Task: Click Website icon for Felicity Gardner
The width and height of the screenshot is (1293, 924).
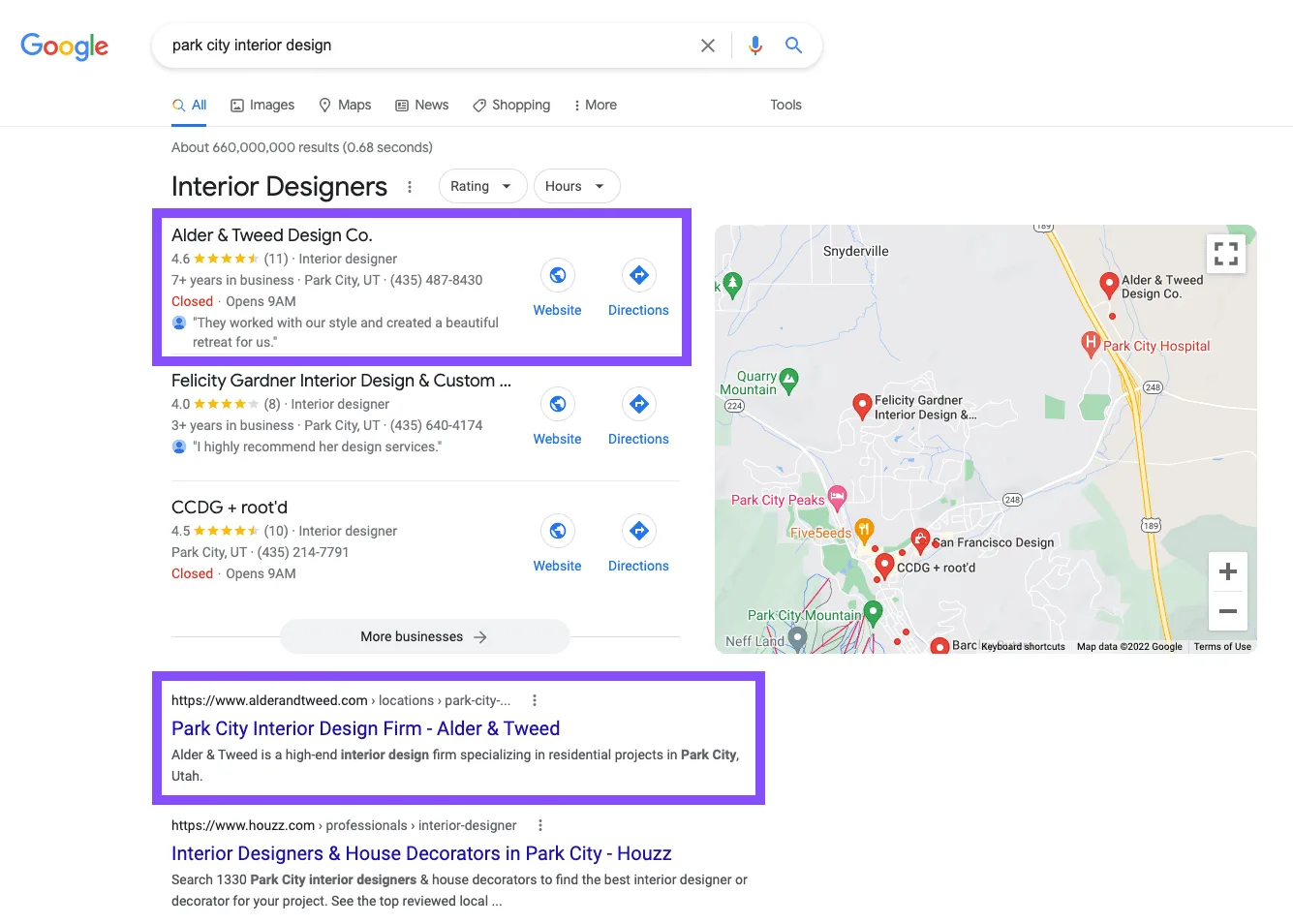Action: coord(558,404)
